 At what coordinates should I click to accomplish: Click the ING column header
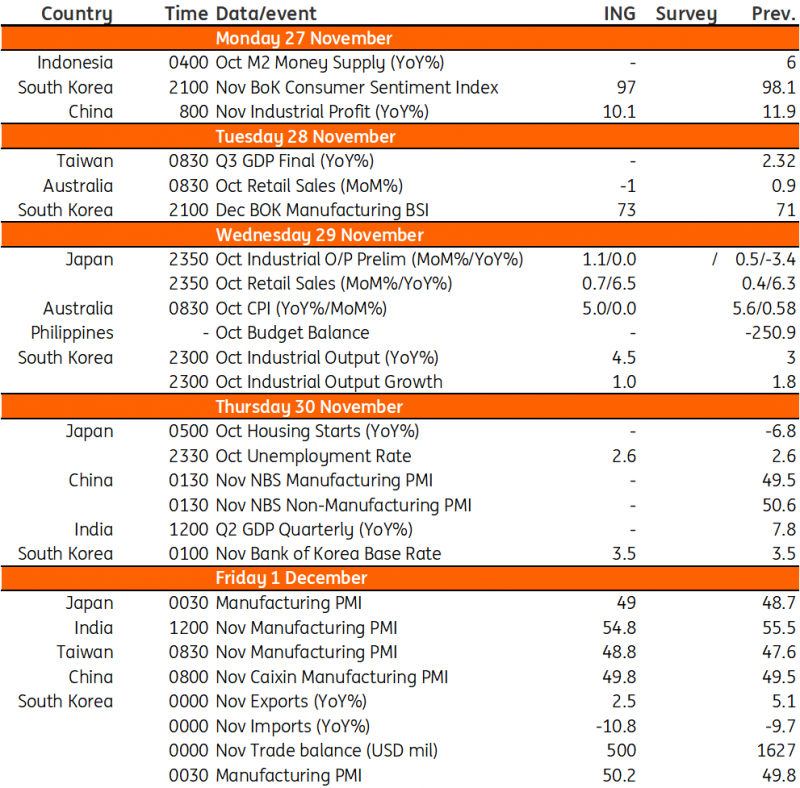[619, 14]
